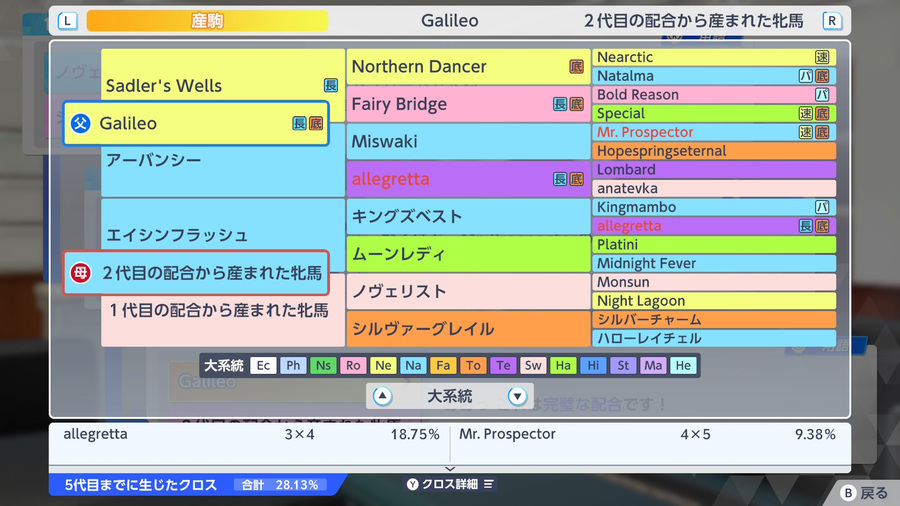Select the Ns lineage swatch
900x506 pixels.
323,365
